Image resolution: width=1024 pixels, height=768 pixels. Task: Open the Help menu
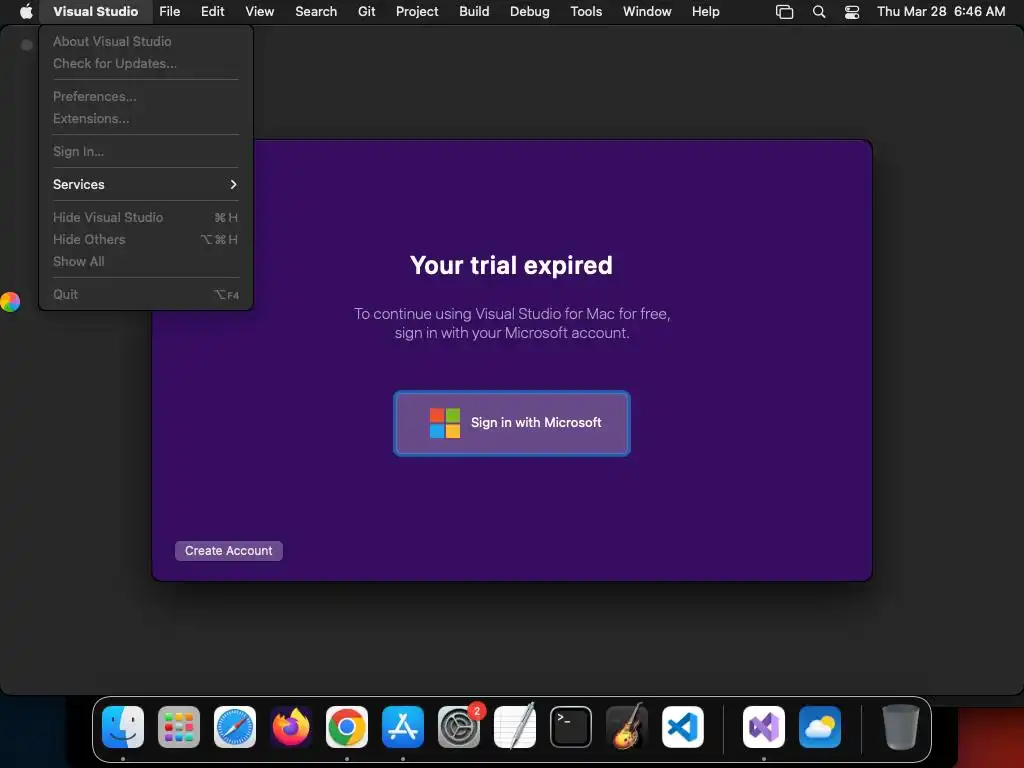(x=705, y=11)
